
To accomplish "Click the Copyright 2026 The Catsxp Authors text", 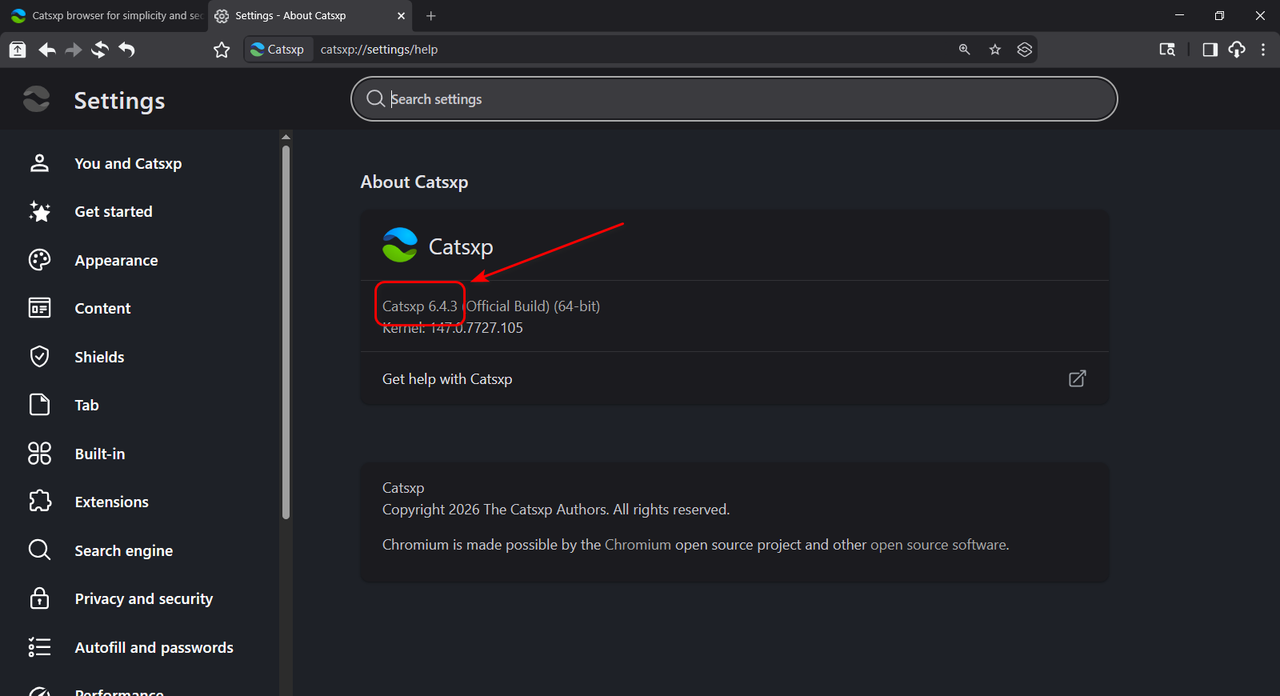I will pos(556,510).
